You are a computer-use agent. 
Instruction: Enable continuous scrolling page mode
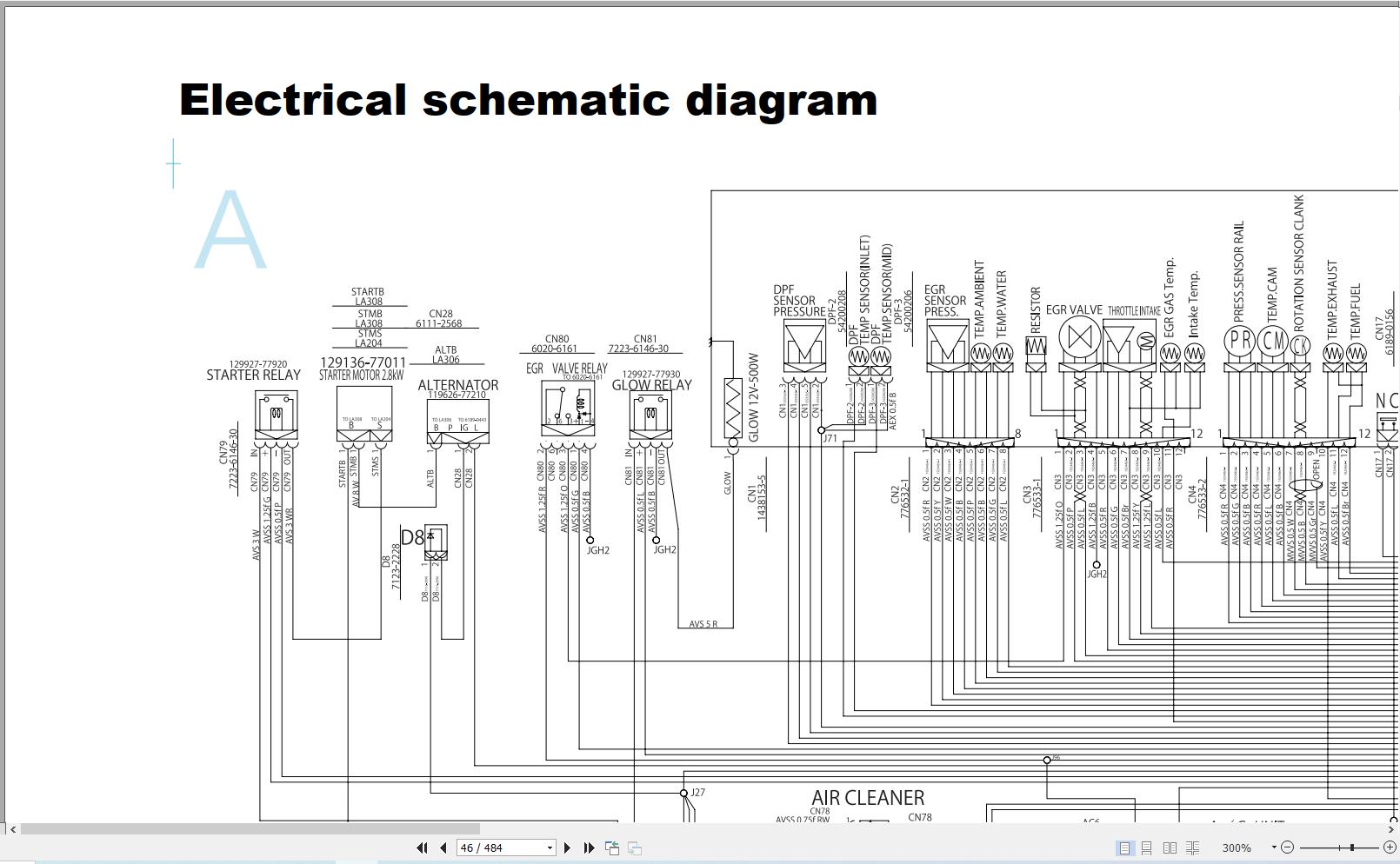point(1147,847)
